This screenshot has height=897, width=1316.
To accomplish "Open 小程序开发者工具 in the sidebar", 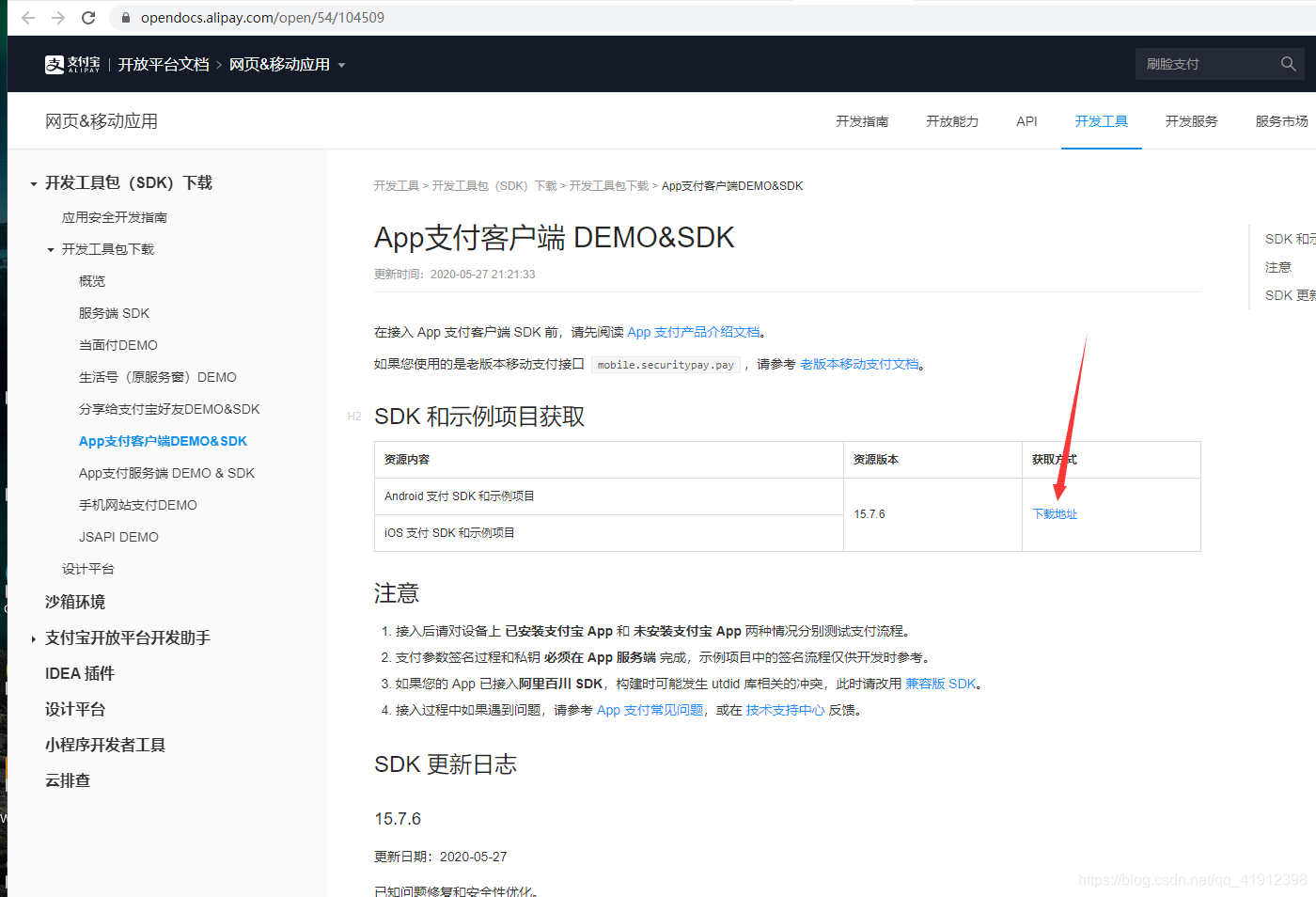I will coord(105,745).
